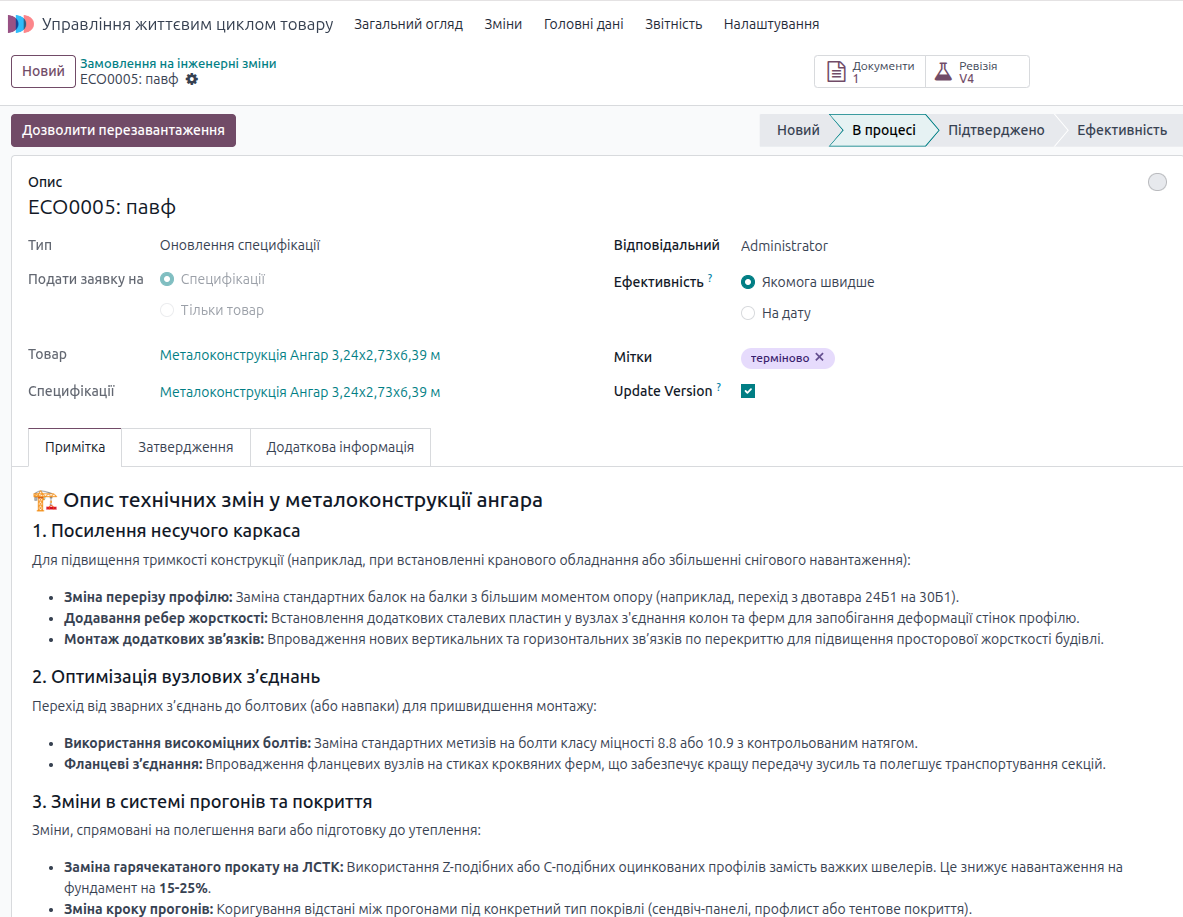This screenshot has height=917, width=1183.
Task: Open the Звітність menu dropdown
Action: [x=673, y=24]
